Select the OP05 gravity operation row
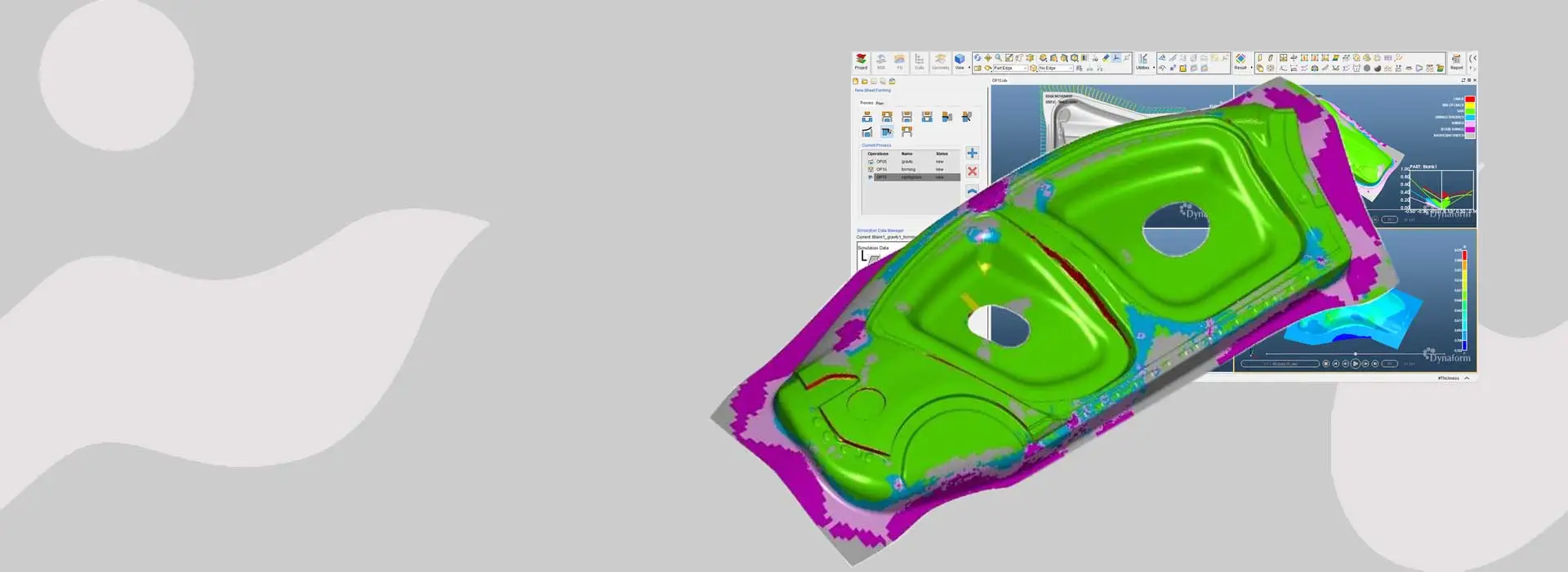 911,162
